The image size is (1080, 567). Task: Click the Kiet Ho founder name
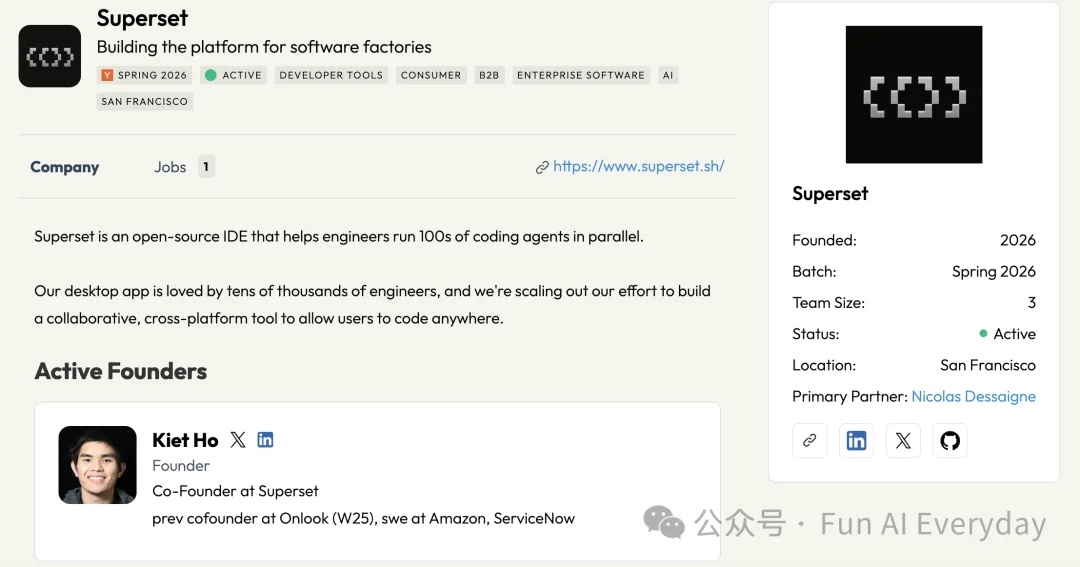point(185,440)
